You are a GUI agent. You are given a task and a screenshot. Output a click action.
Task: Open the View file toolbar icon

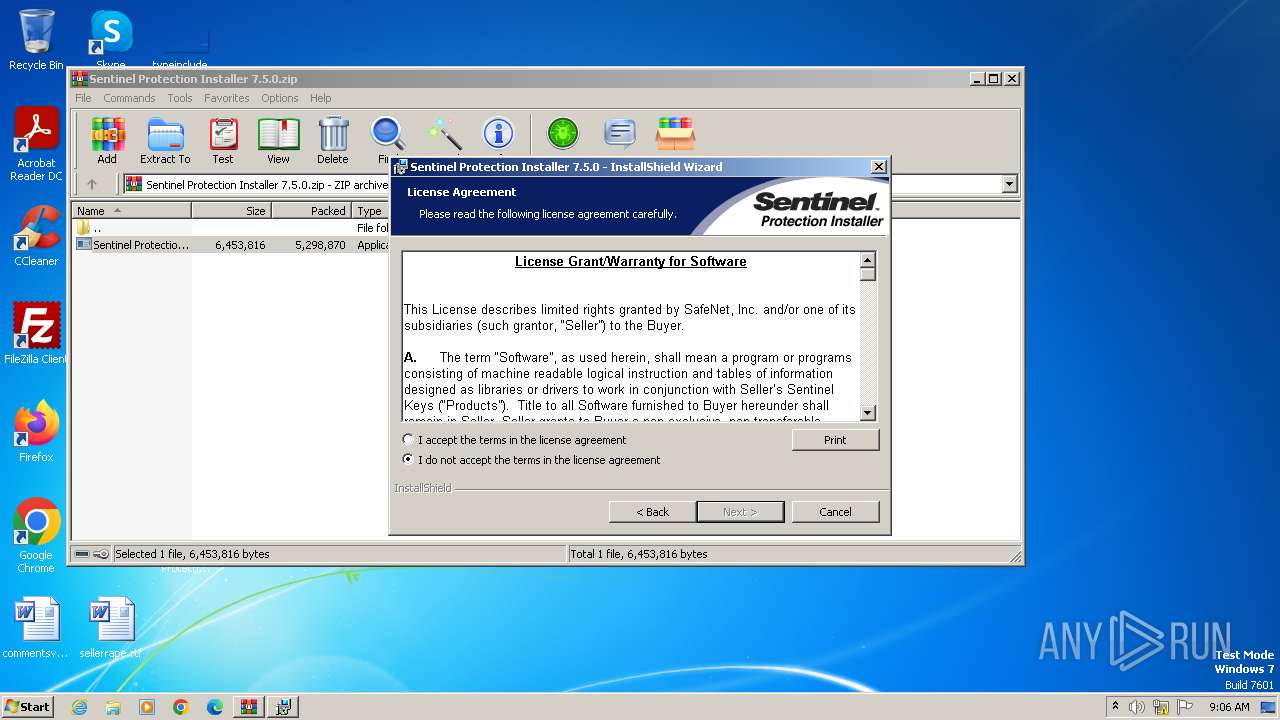[278, 140]
